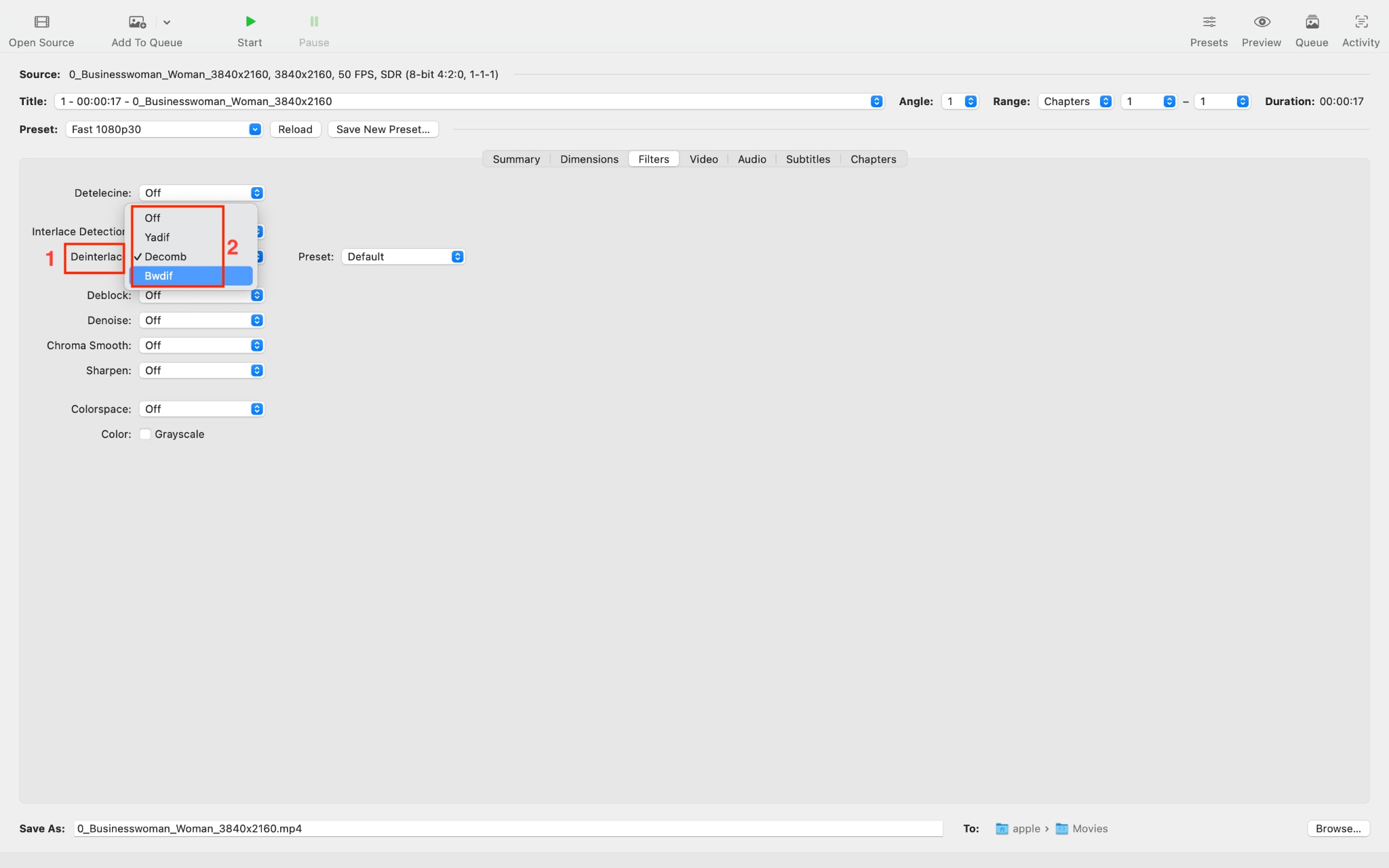Open the Preview eye icon

click(1261, 22)
